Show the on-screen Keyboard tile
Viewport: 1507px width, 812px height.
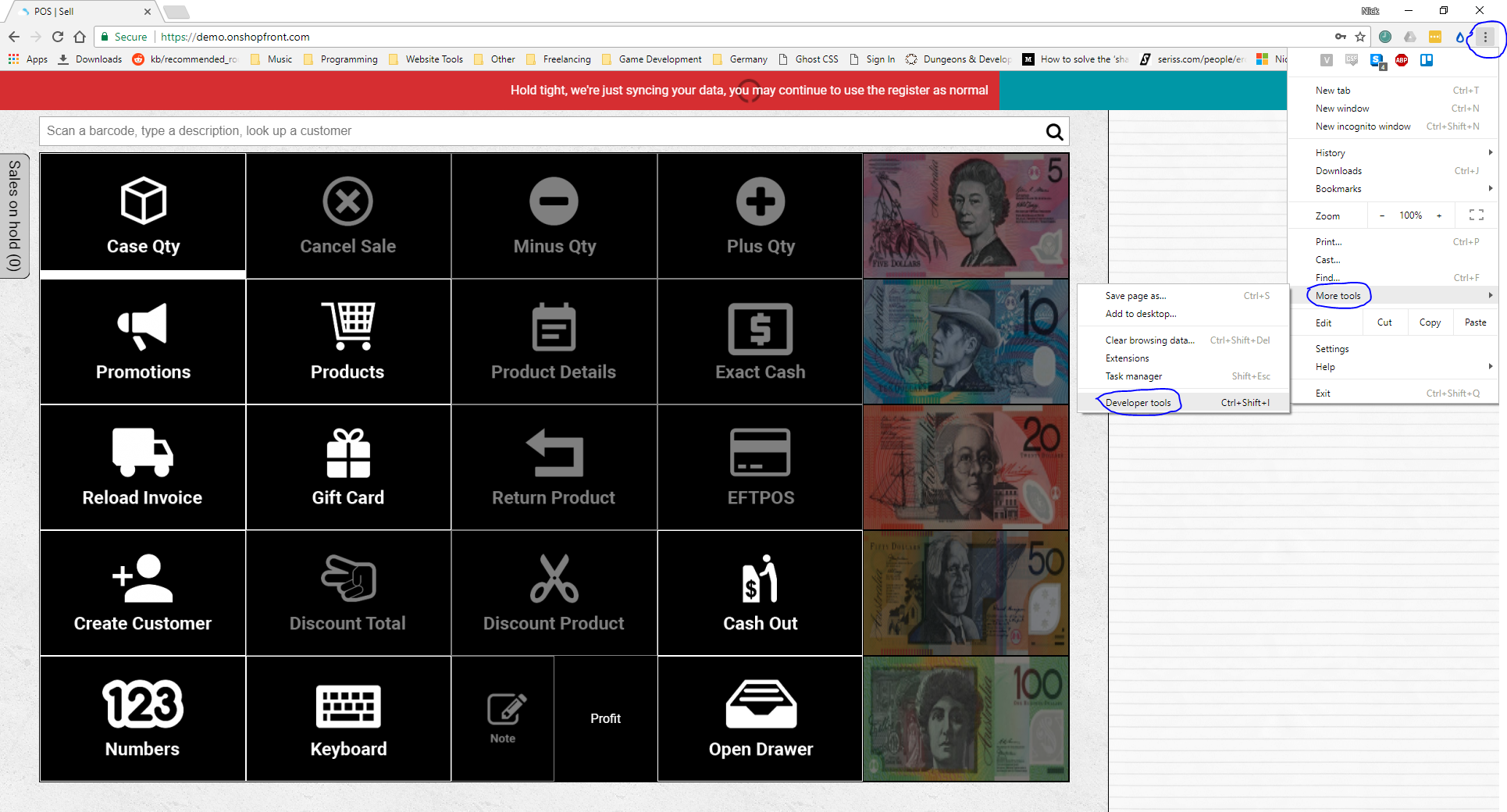point(348,718)
